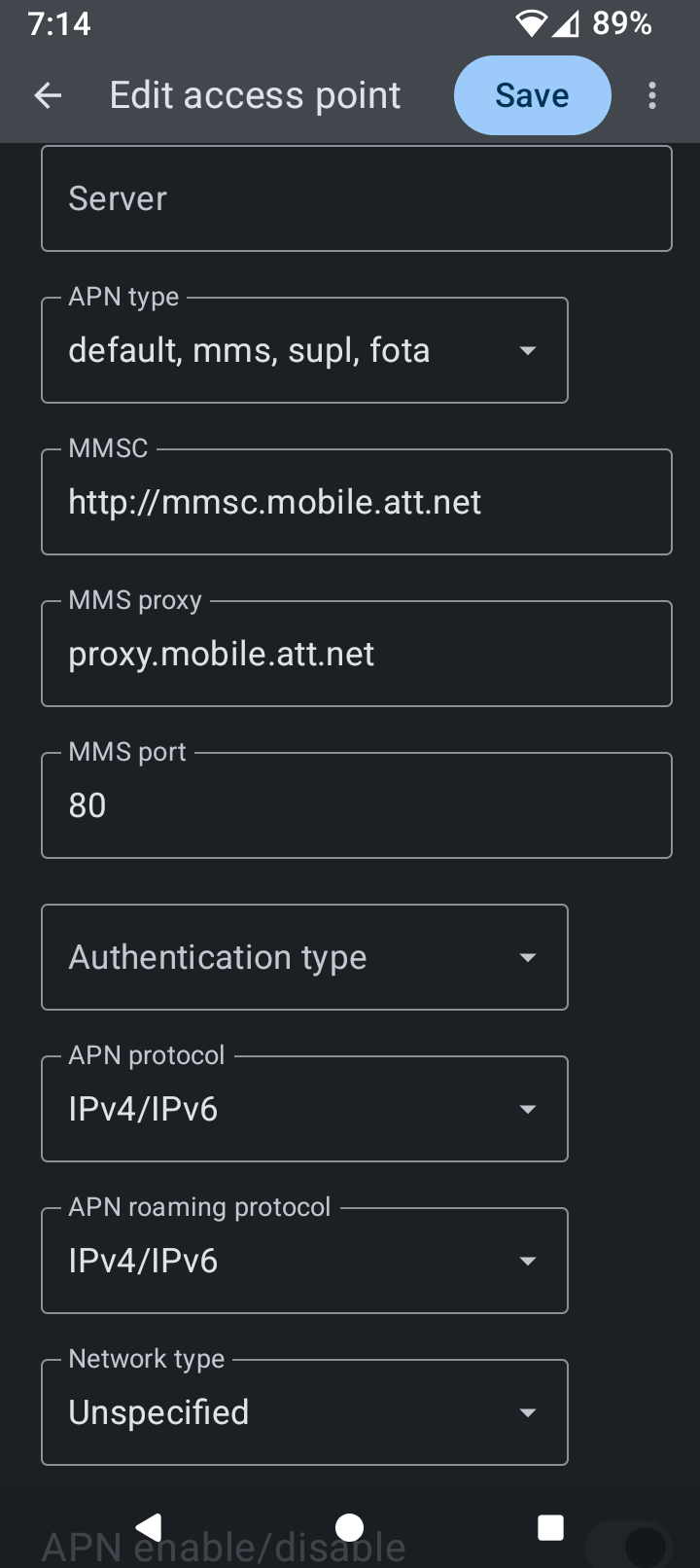This screenshot has height=1568, width=700.
Task: Open the three-dot overflow menu
Action: click(652, 95)
